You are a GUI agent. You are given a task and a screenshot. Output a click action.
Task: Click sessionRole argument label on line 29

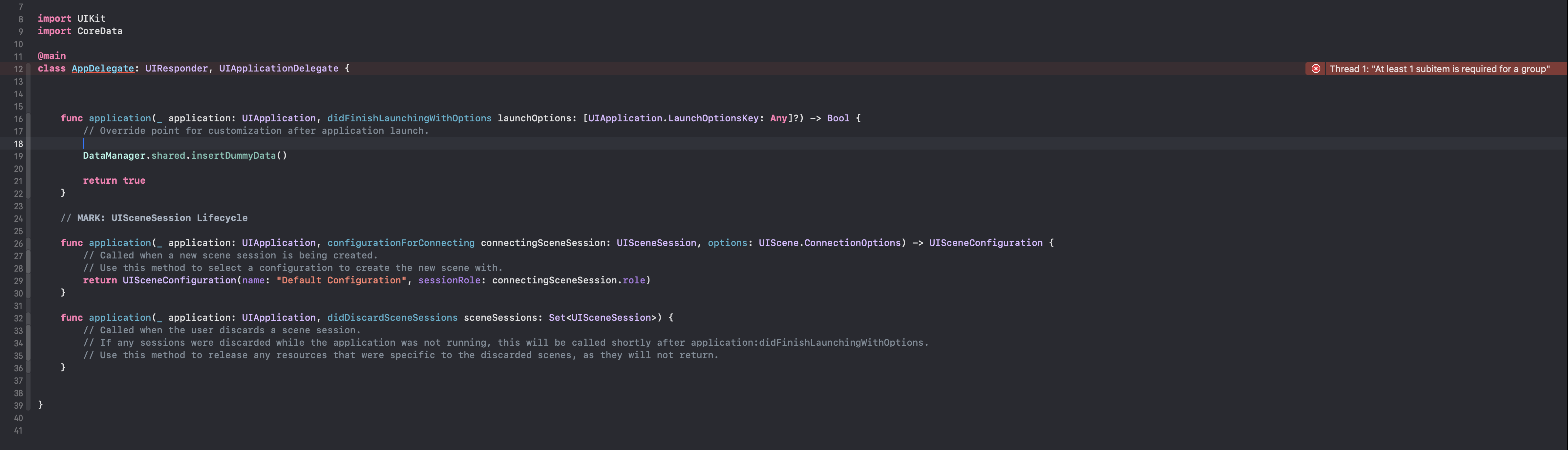click(x=449, y=280)
